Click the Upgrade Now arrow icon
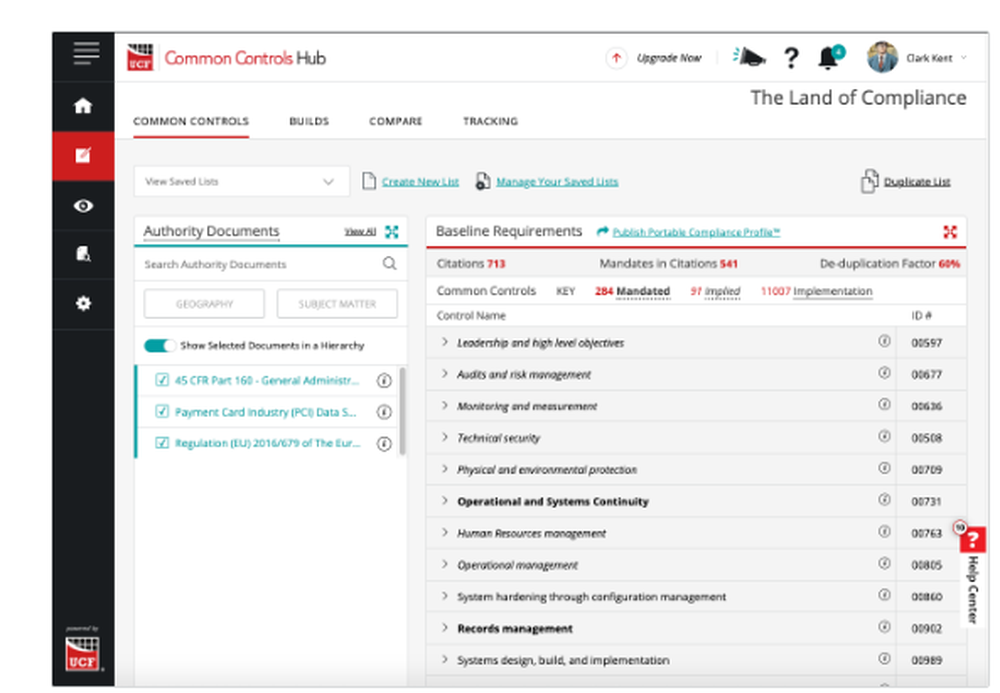Image resolution: width=1000 pixels, height=693 pixels. tap(616, 58)
